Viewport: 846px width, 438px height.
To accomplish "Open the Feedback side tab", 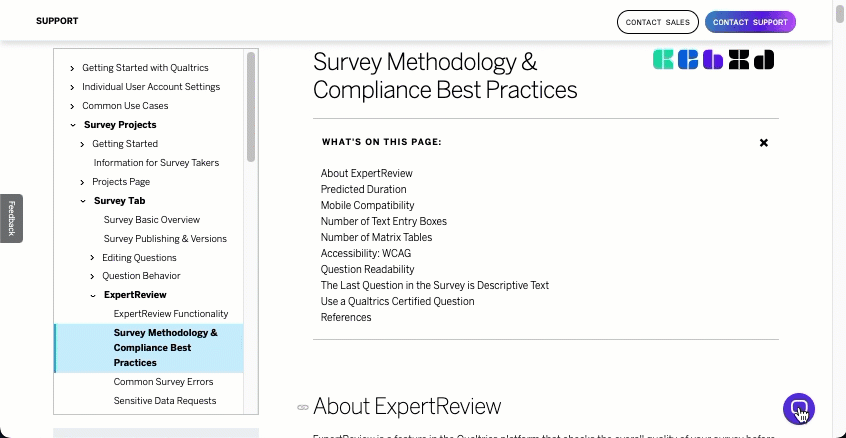I will (x=12, y=218).
